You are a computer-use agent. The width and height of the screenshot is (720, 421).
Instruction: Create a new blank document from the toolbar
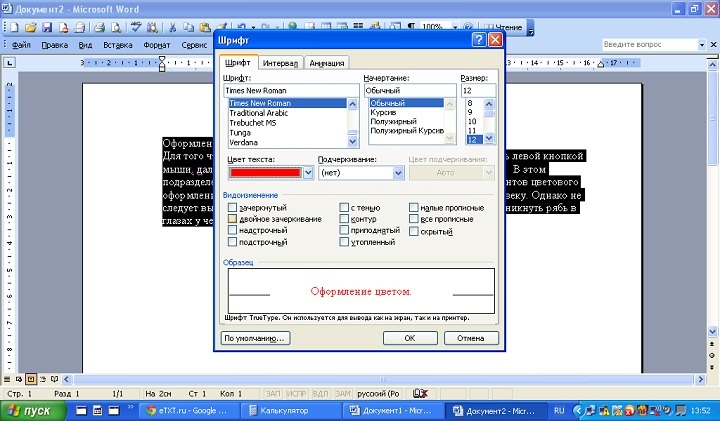[x=14, y=28]
